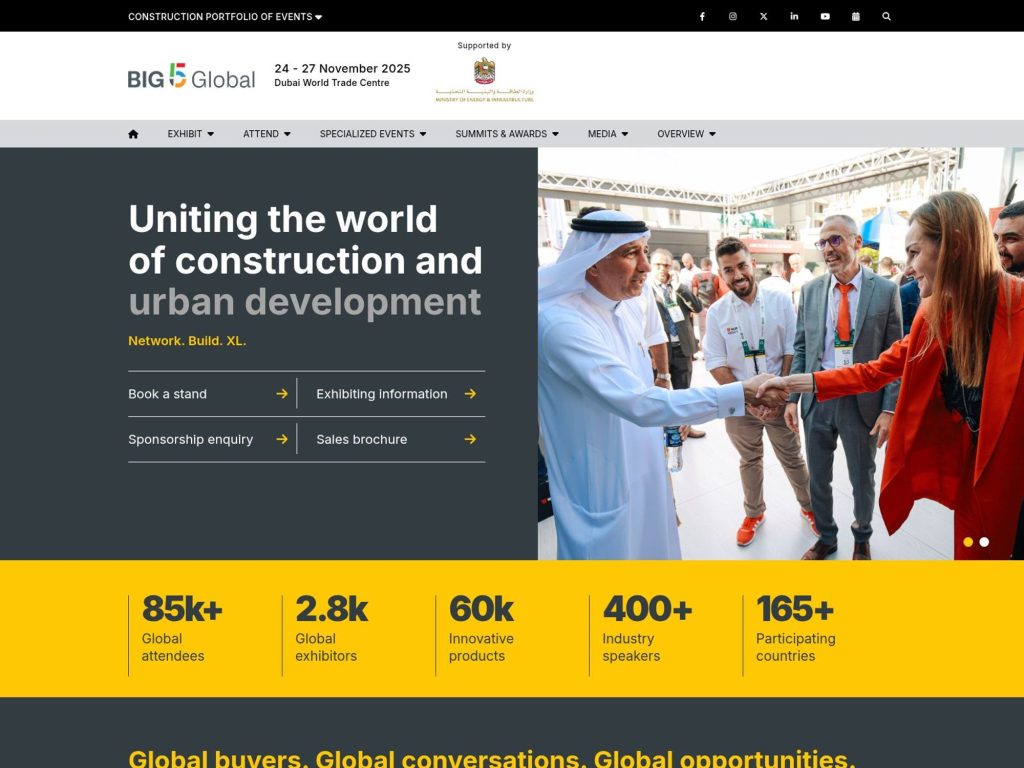This screenshot has width=1024, height=768.
Task: Go to home via house icon
Action: pos(133,134)
